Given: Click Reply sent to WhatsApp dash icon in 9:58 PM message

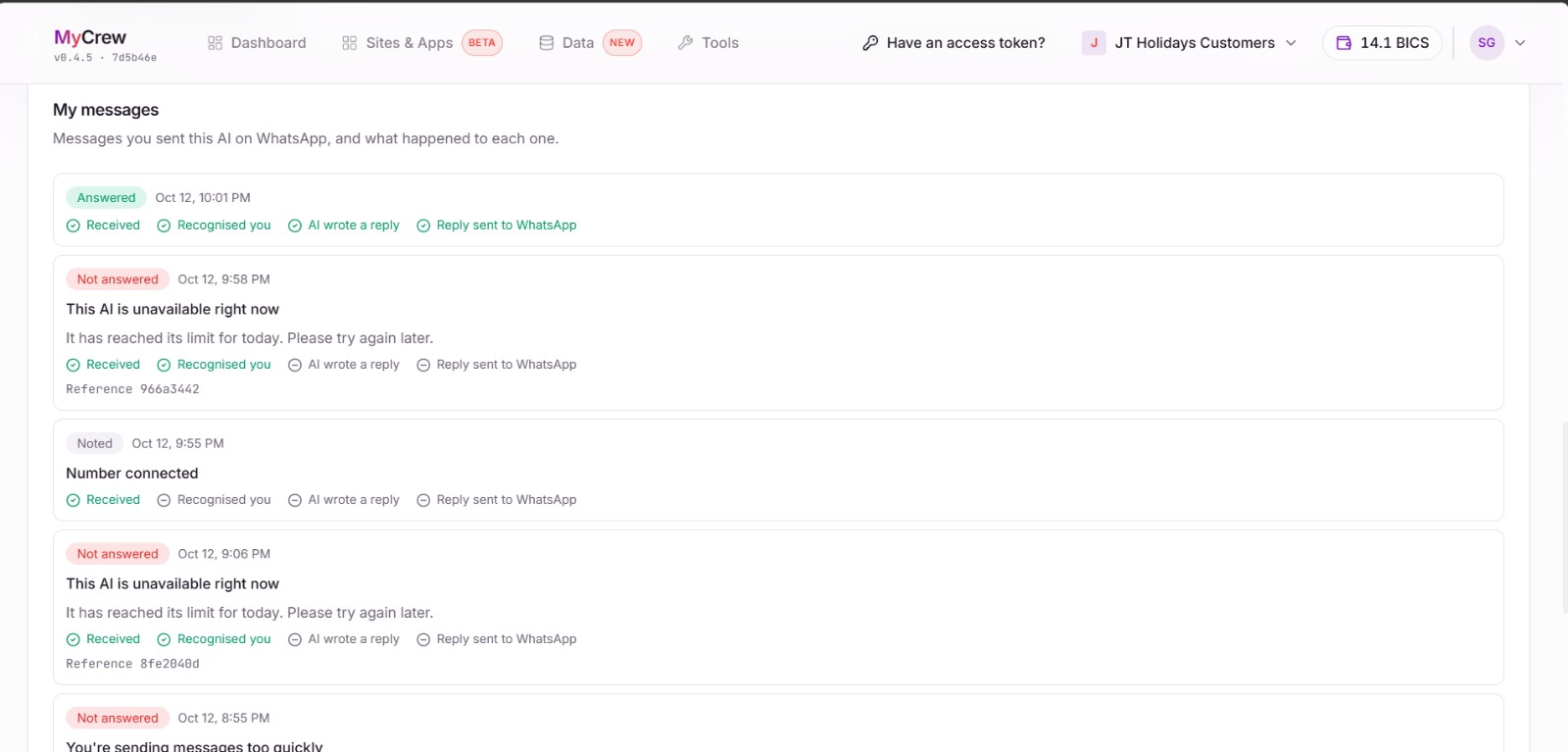Looking at the screenshot, I should click(423, 365).
